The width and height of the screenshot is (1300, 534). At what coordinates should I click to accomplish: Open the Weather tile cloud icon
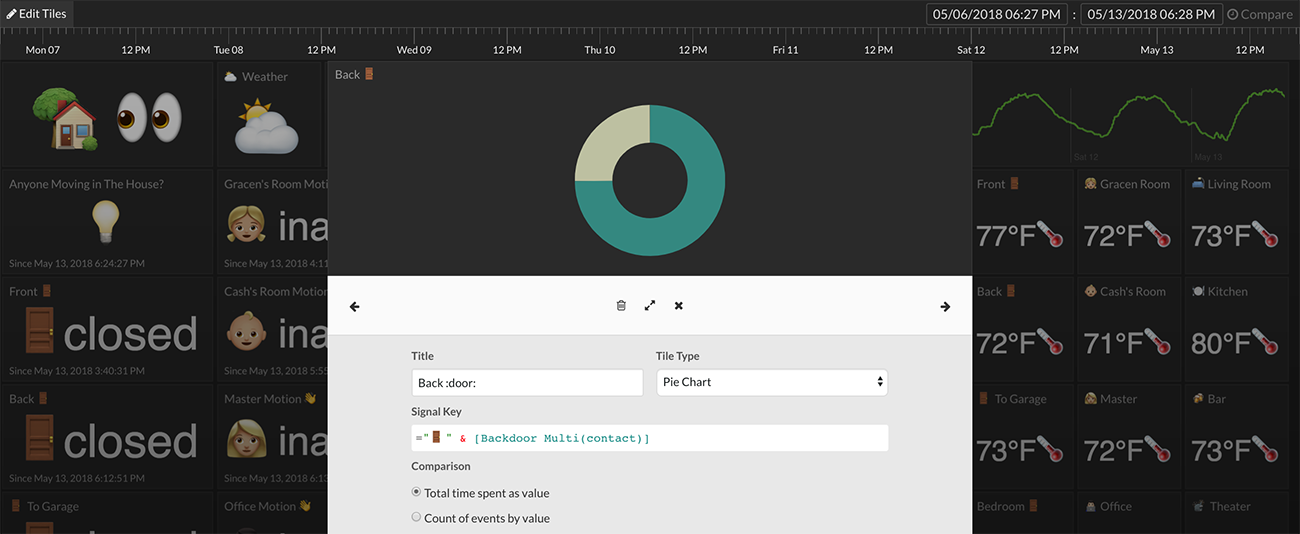(266, 127)
